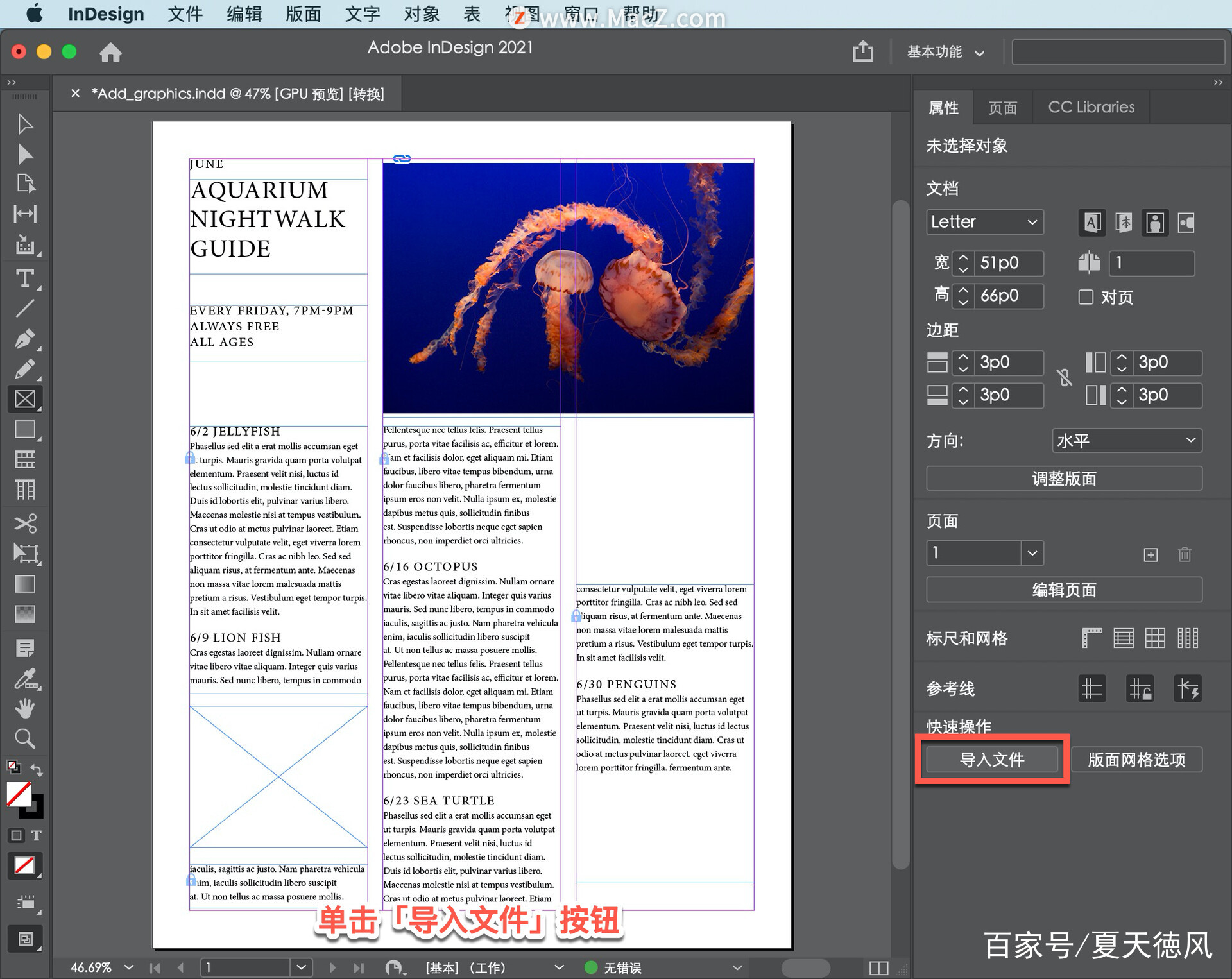
Task: Enable the 对页 facing-pages checkbox
Action: click(1086, 297)
